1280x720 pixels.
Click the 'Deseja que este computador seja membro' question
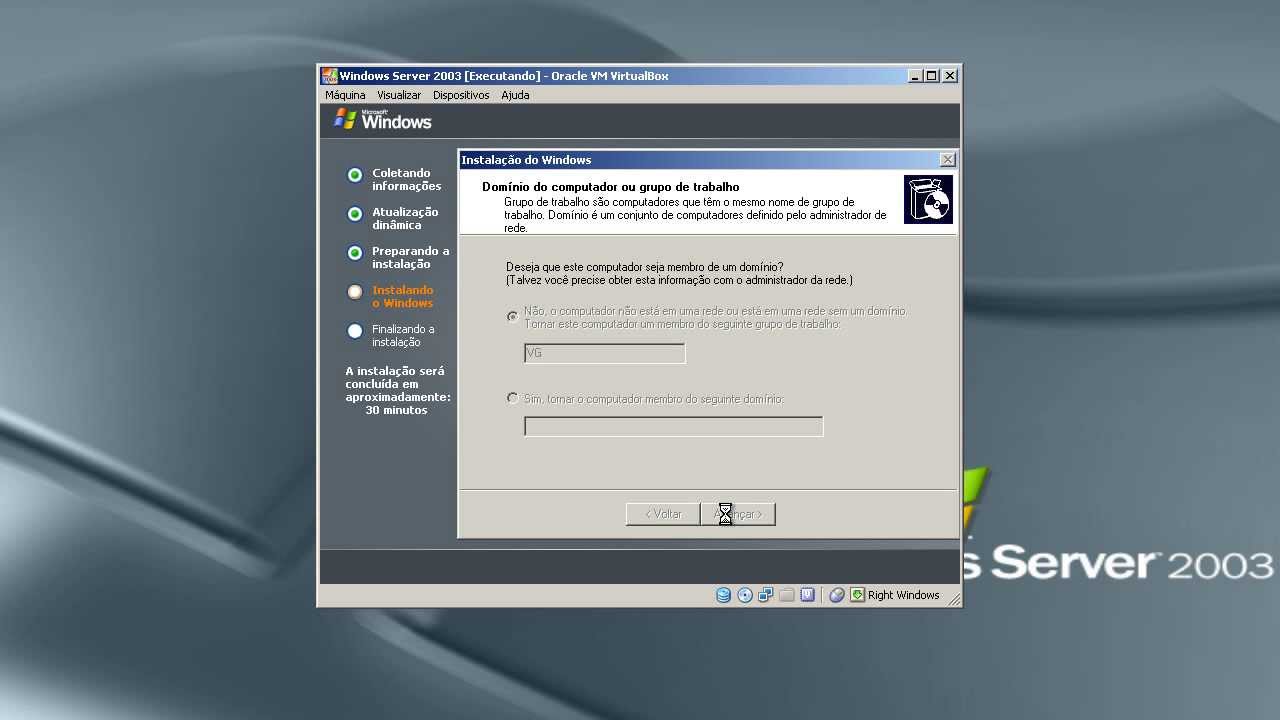[x=645, y=267]
